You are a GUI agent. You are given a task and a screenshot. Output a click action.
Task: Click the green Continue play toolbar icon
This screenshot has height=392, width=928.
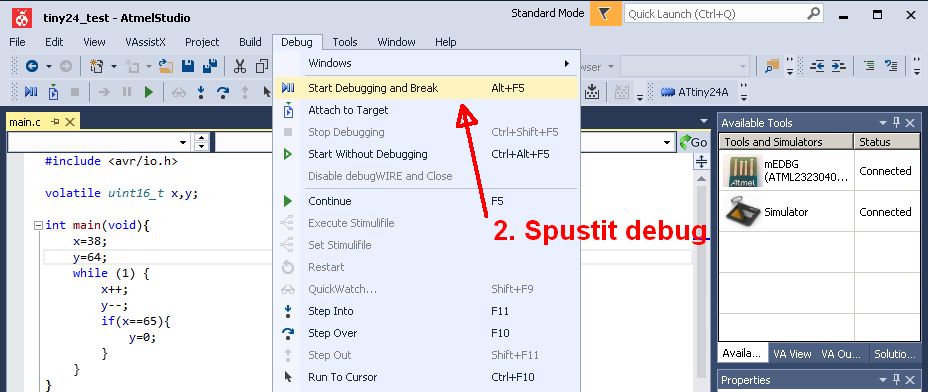[x=149, y=92]
